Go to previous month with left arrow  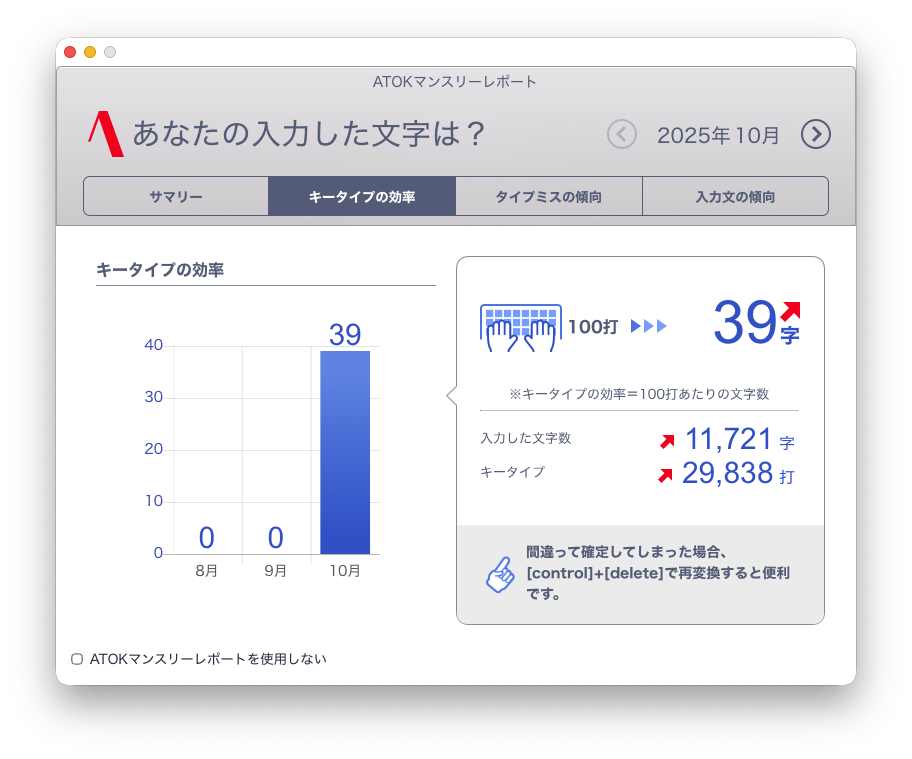click(622, 134)
